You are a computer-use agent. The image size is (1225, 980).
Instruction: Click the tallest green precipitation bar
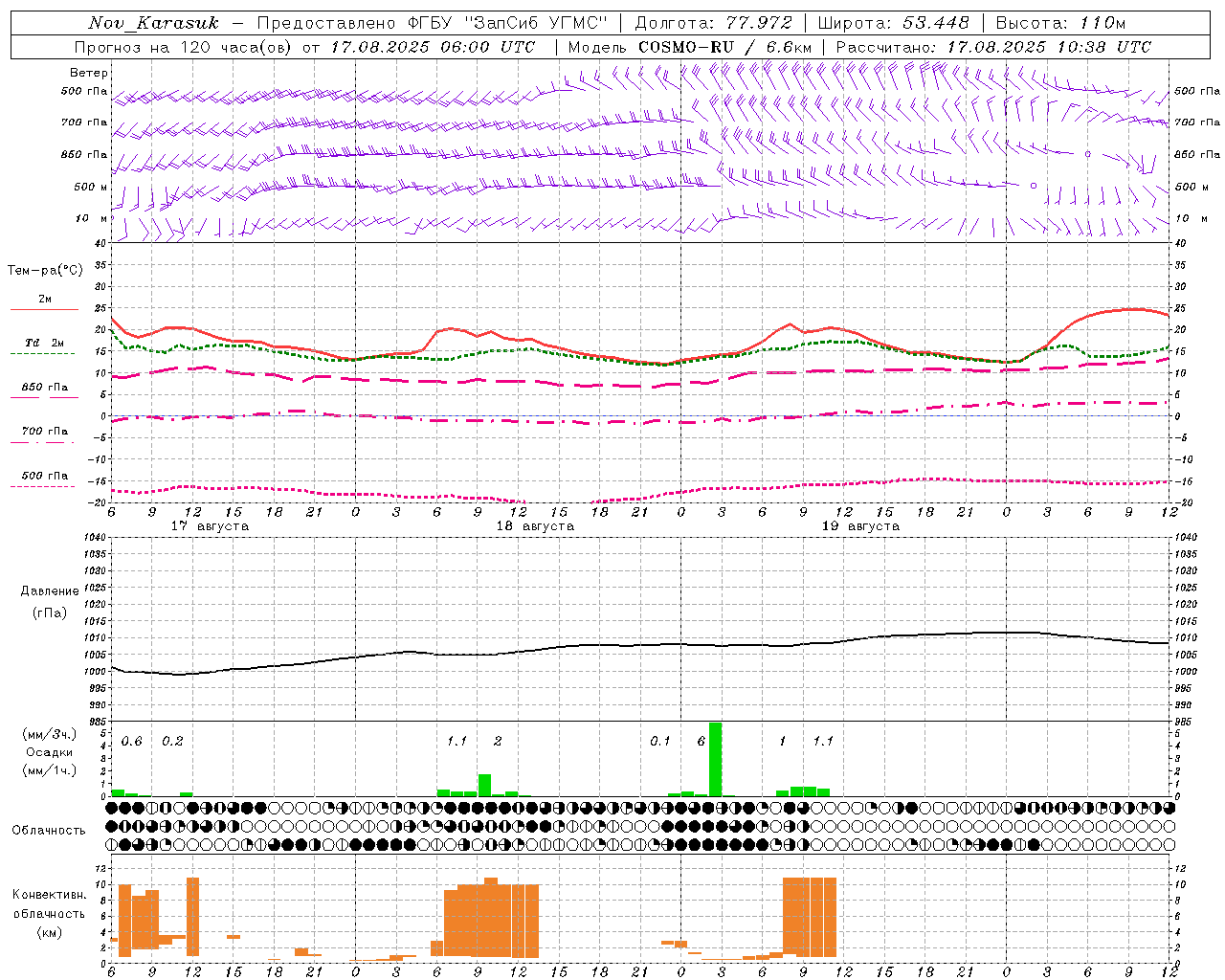(x=715, y=759)
